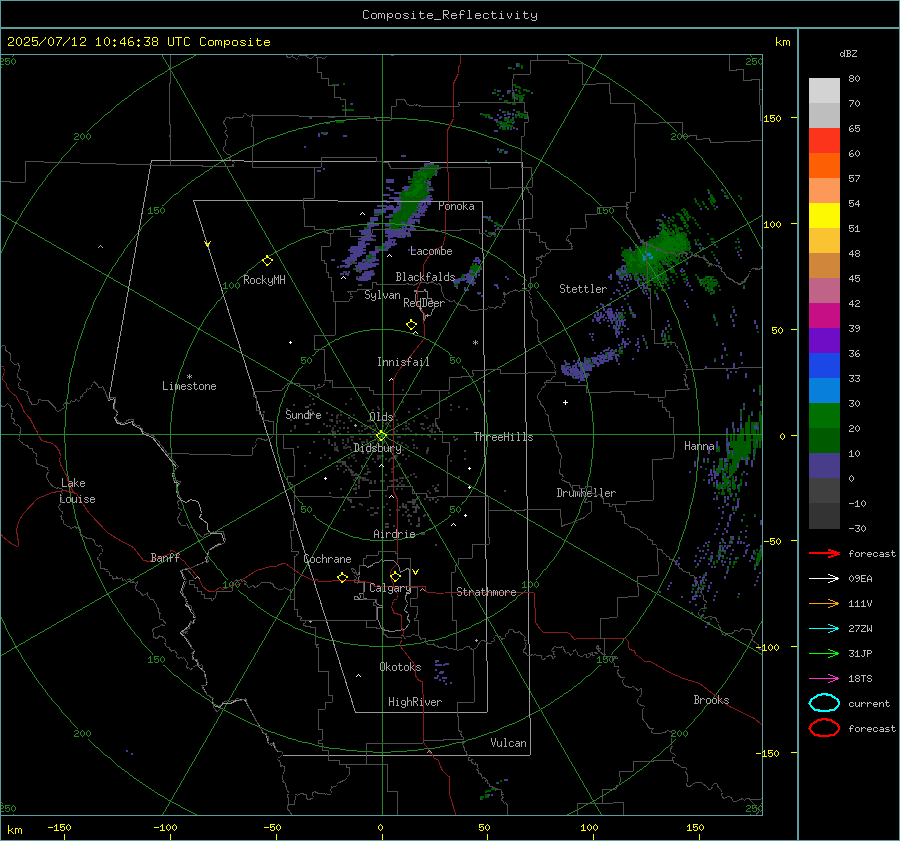Viewport: 900px width, 841px height.
Task: Click the Okotoks town label
Action: coord(400,667)
